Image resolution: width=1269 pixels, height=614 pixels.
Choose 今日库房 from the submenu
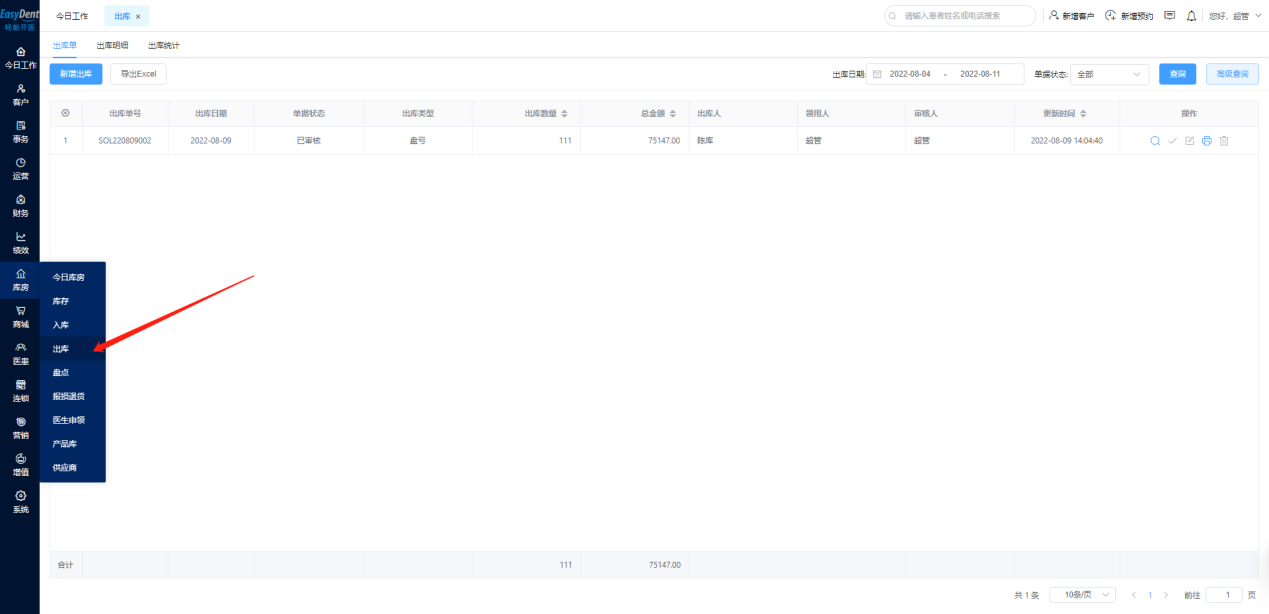pyautogui.click(x=72, y=277)
